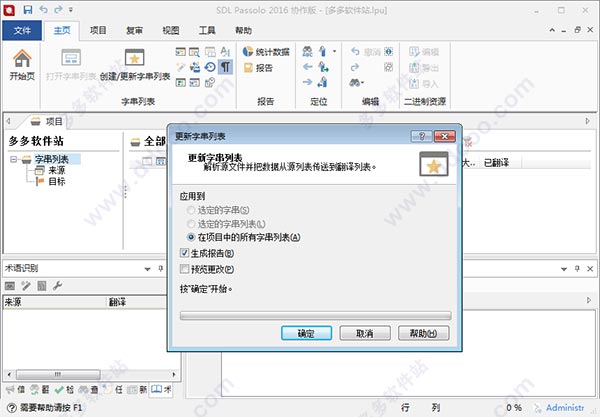
Task: Click the status bar help circle icon
Action: 12,408
